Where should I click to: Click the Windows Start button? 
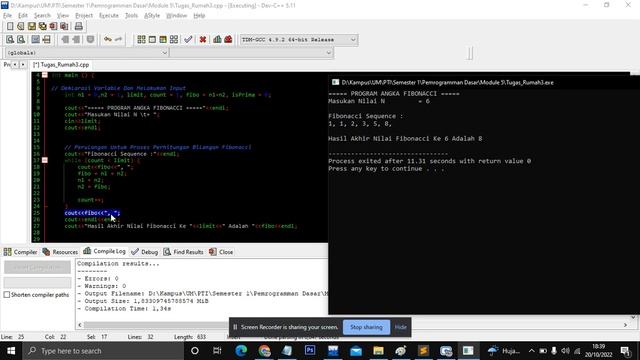point(11,351)
